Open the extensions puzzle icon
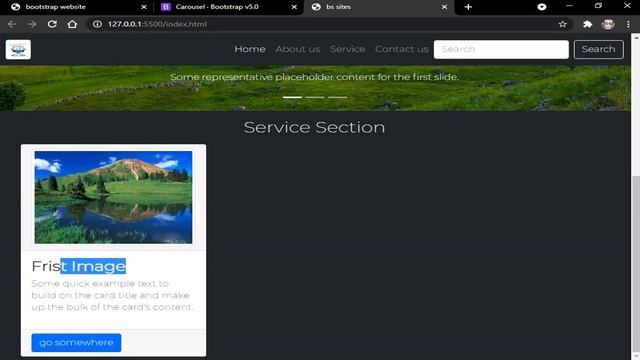This screenshot has width=640, height=360. [587, 24]
